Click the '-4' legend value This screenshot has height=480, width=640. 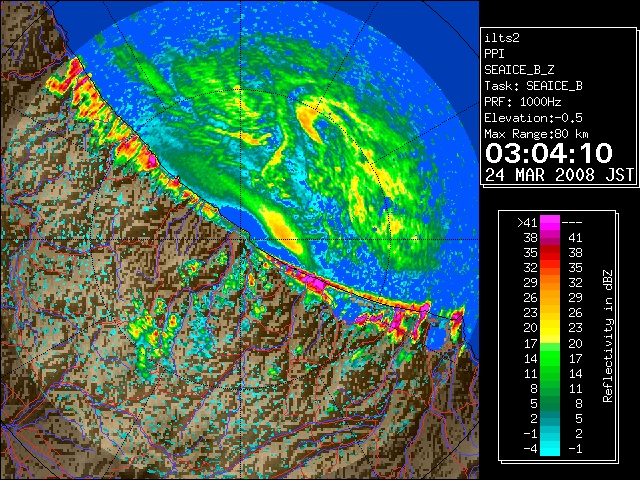[530, 449]
